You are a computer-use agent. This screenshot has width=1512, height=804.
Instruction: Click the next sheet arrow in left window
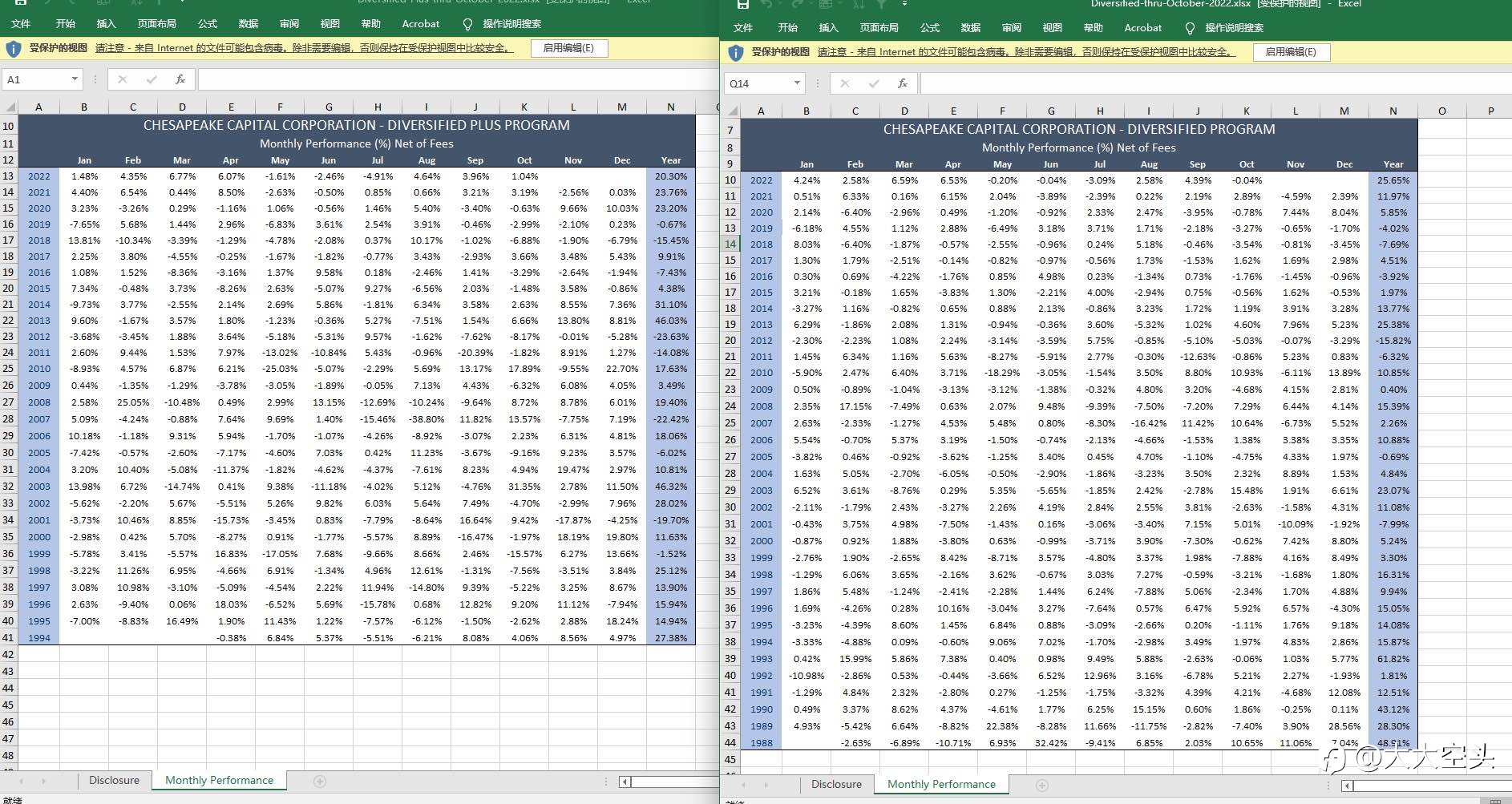point(43,781)
